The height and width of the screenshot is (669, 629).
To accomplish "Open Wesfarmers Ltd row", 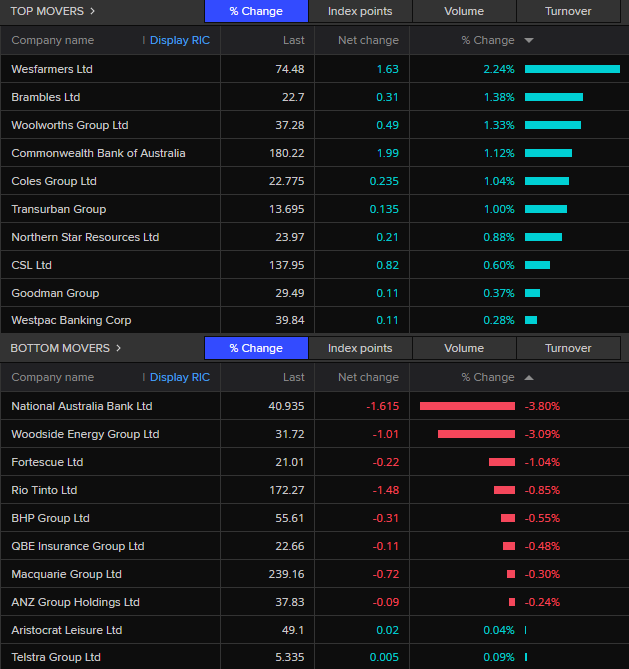I will tap(314, 69).
